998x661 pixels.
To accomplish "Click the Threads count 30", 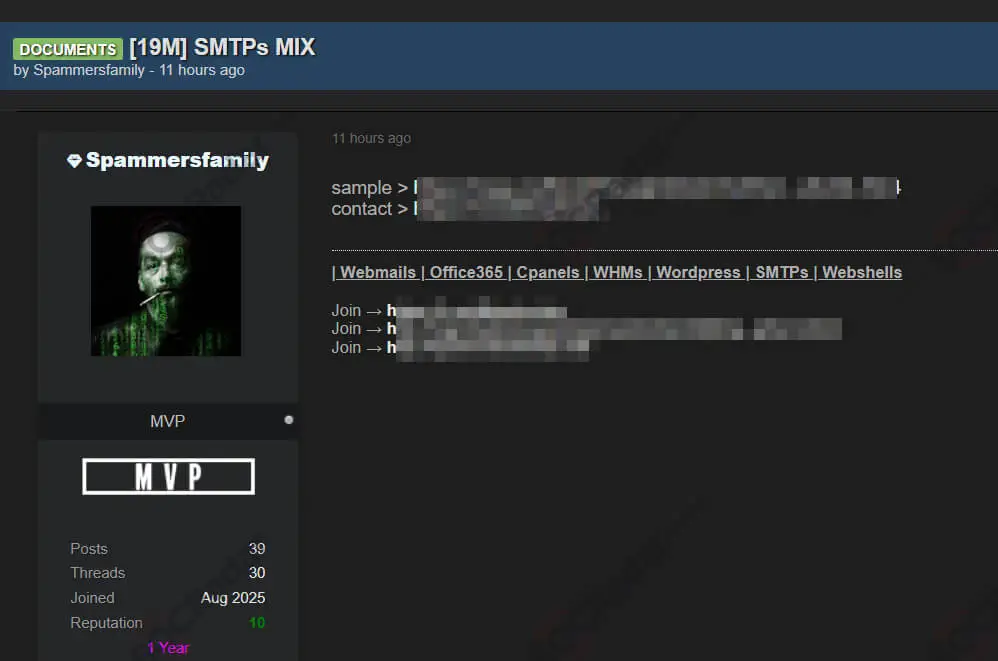I will [257, 573].
